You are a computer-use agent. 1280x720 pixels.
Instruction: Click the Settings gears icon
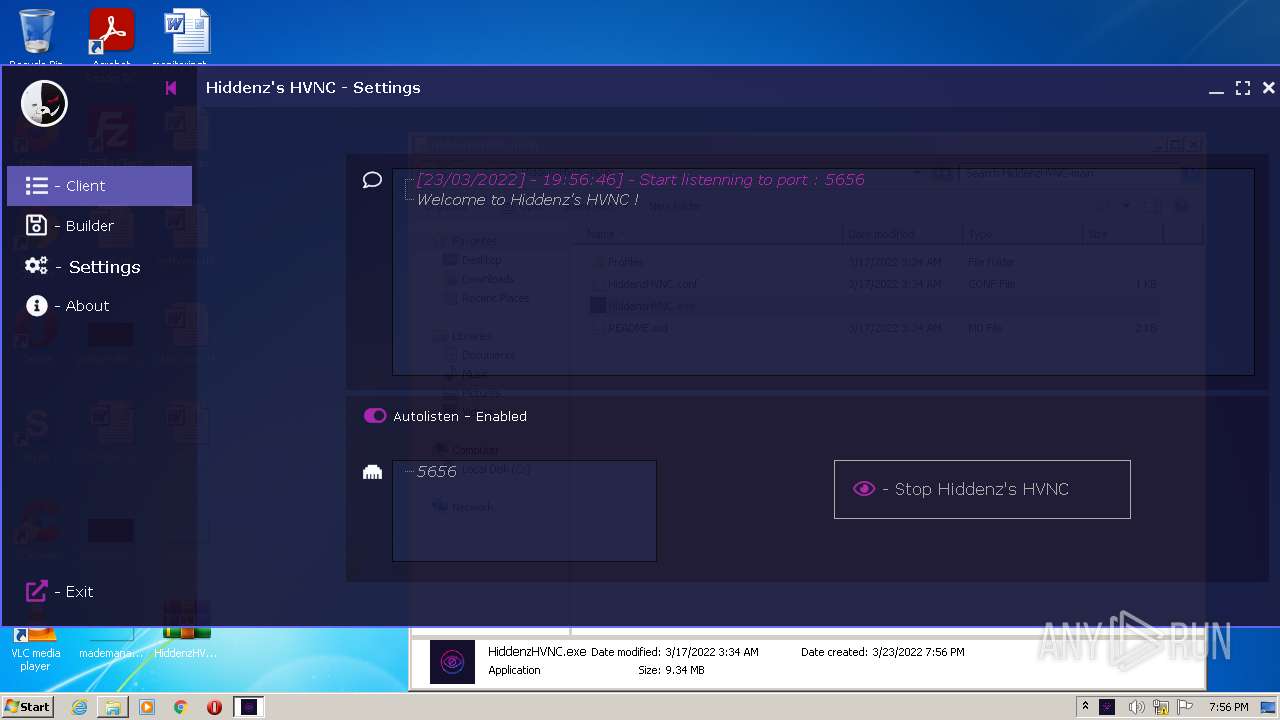[37, 266]
